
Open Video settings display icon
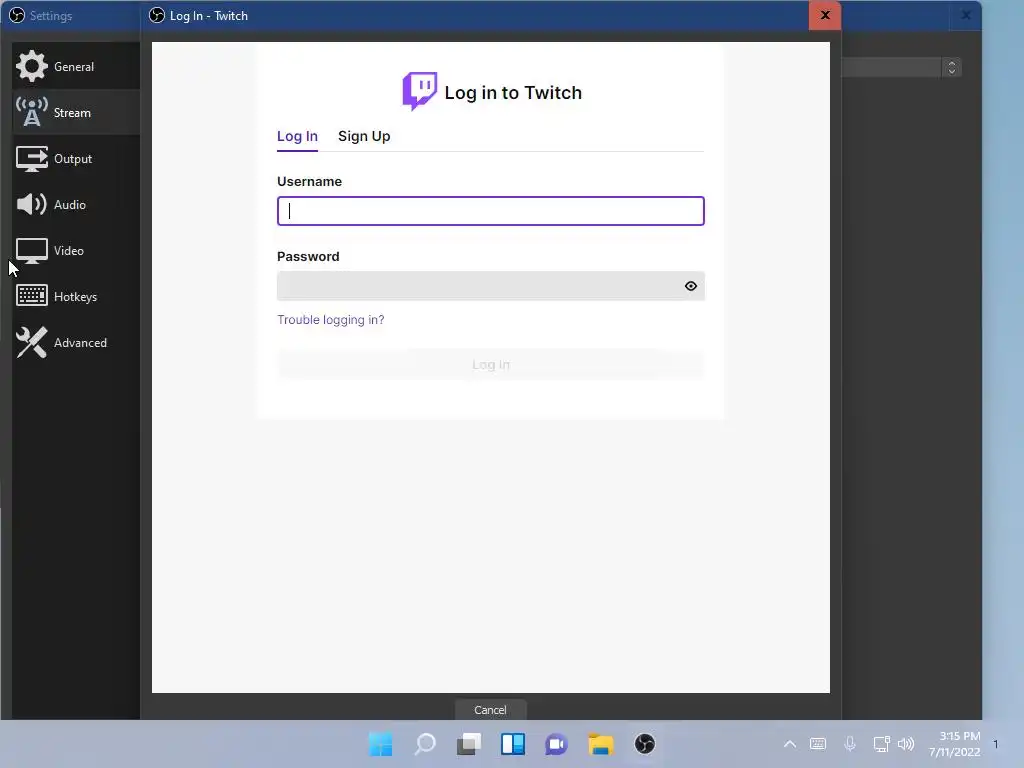(x=31, y=251)
